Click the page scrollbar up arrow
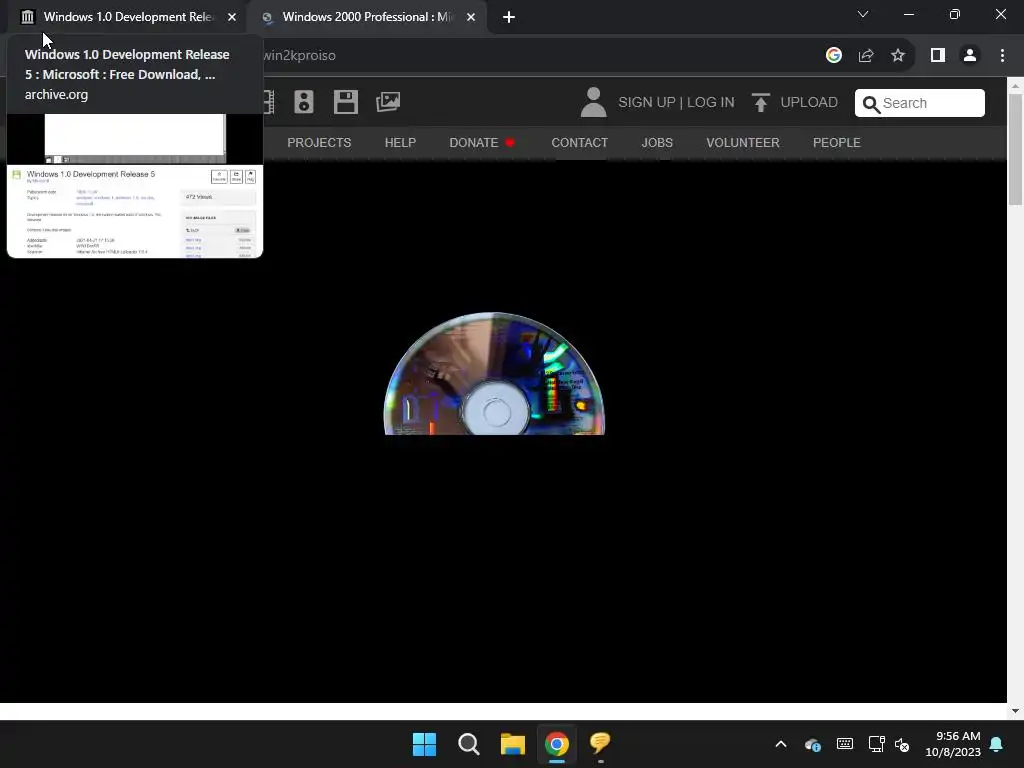The image size is (1024, 768). point(1015,86)
